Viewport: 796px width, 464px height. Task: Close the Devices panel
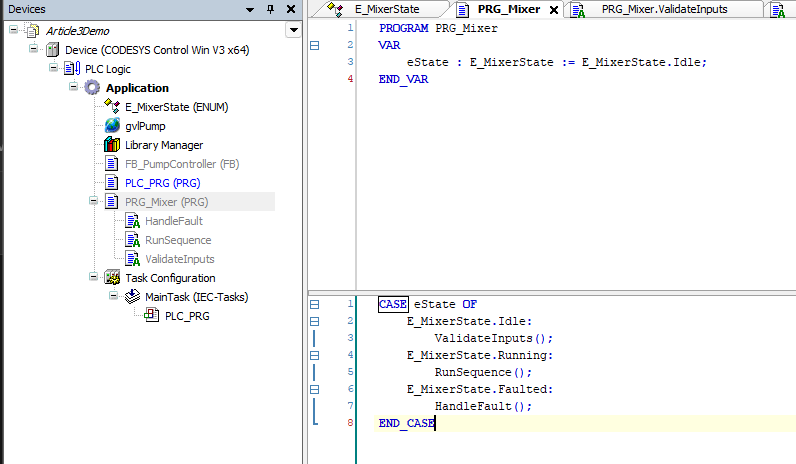coord(291,9)
